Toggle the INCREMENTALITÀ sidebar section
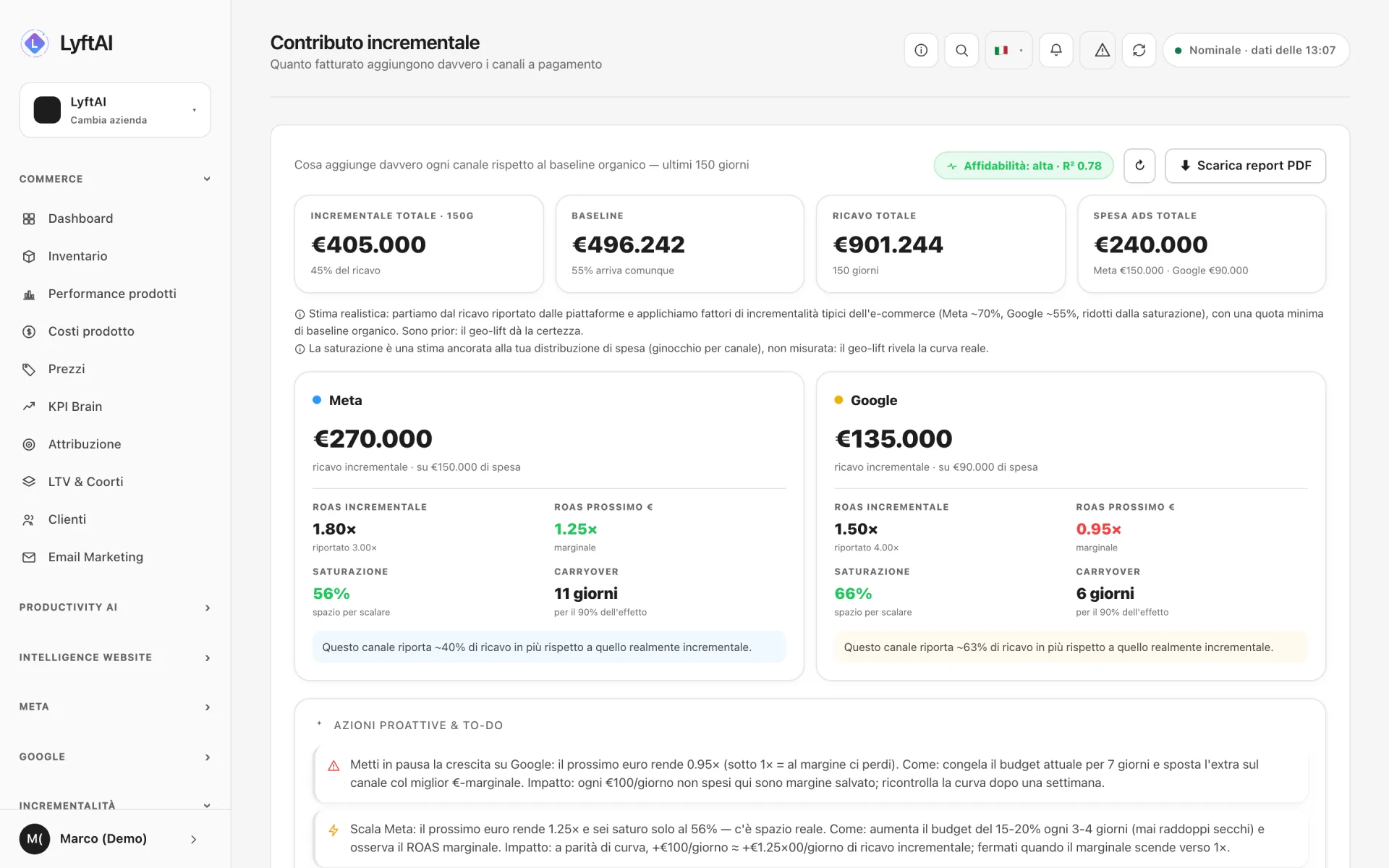Screen dimensions: 1389x868 (115, 805)
